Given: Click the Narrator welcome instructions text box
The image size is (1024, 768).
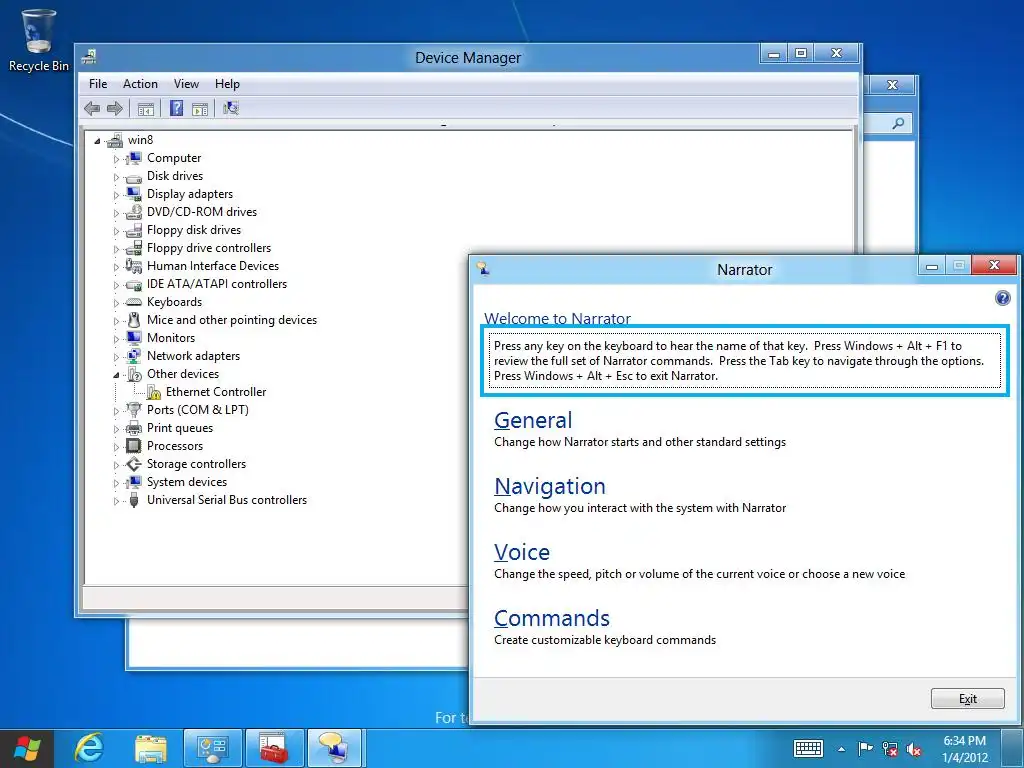Looking at the screenshot, I should [x=744, y=360].
